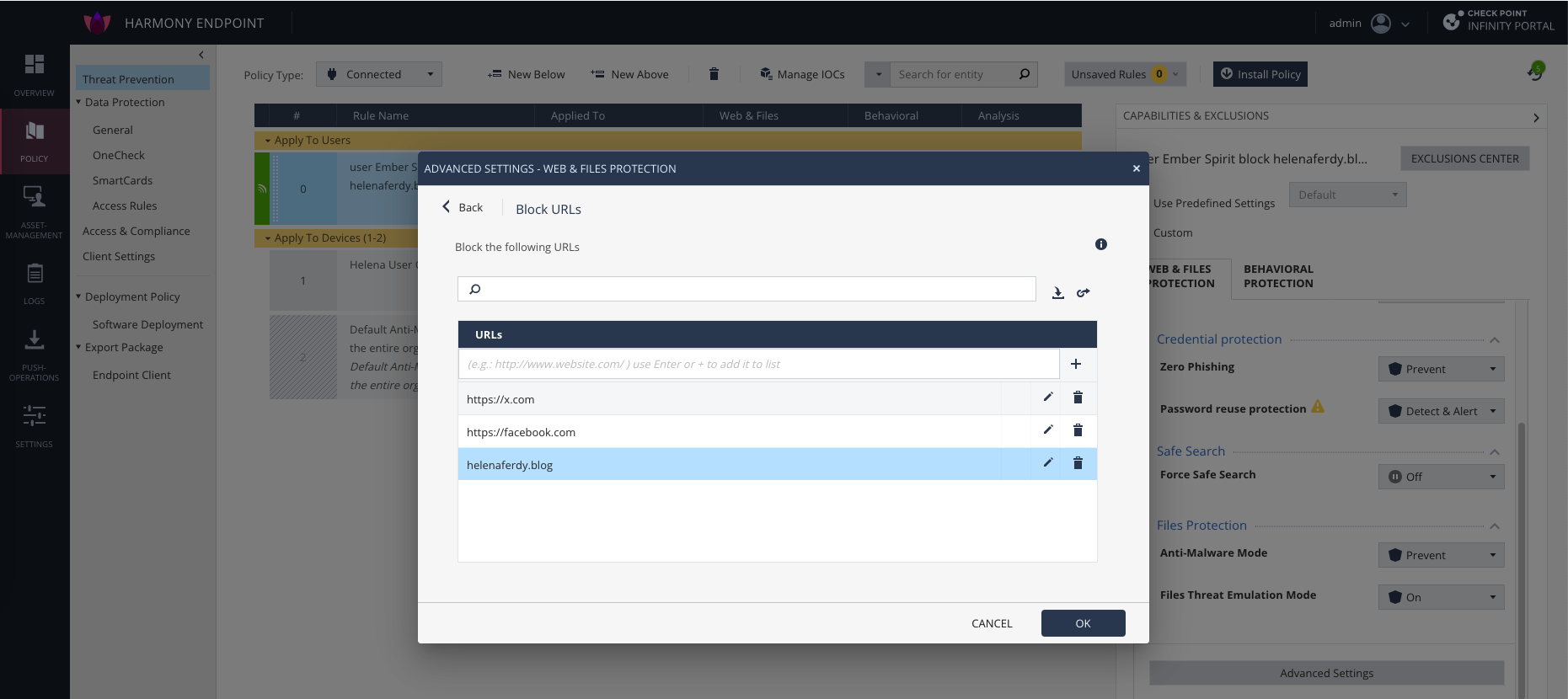Click the import URLs download-arrow icon
1568x699 pixels.
pos(1058,293)
